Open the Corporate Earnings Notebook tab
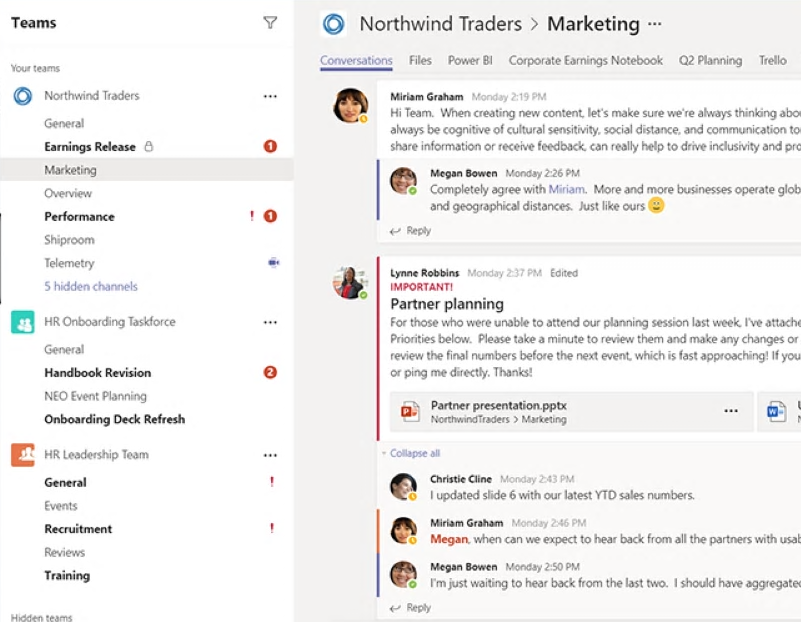This screenshot has width=801, height=622. click(585, 60)
